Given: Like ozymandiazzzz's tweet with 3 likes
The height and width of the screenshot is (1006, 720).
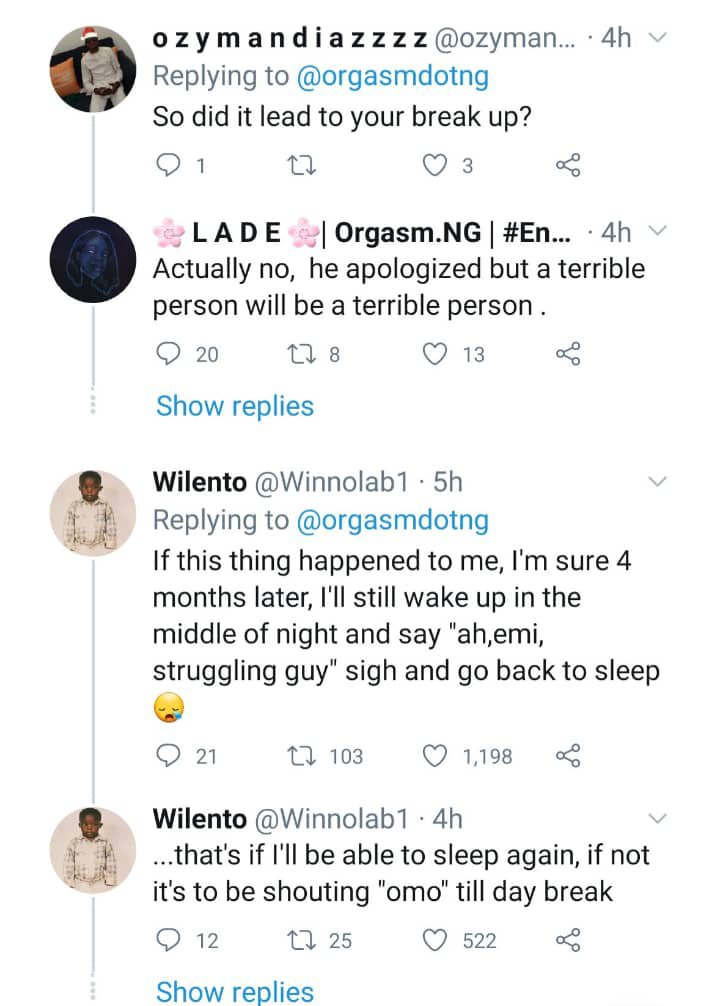Looking at the screenshot, I should click(434, 166).
